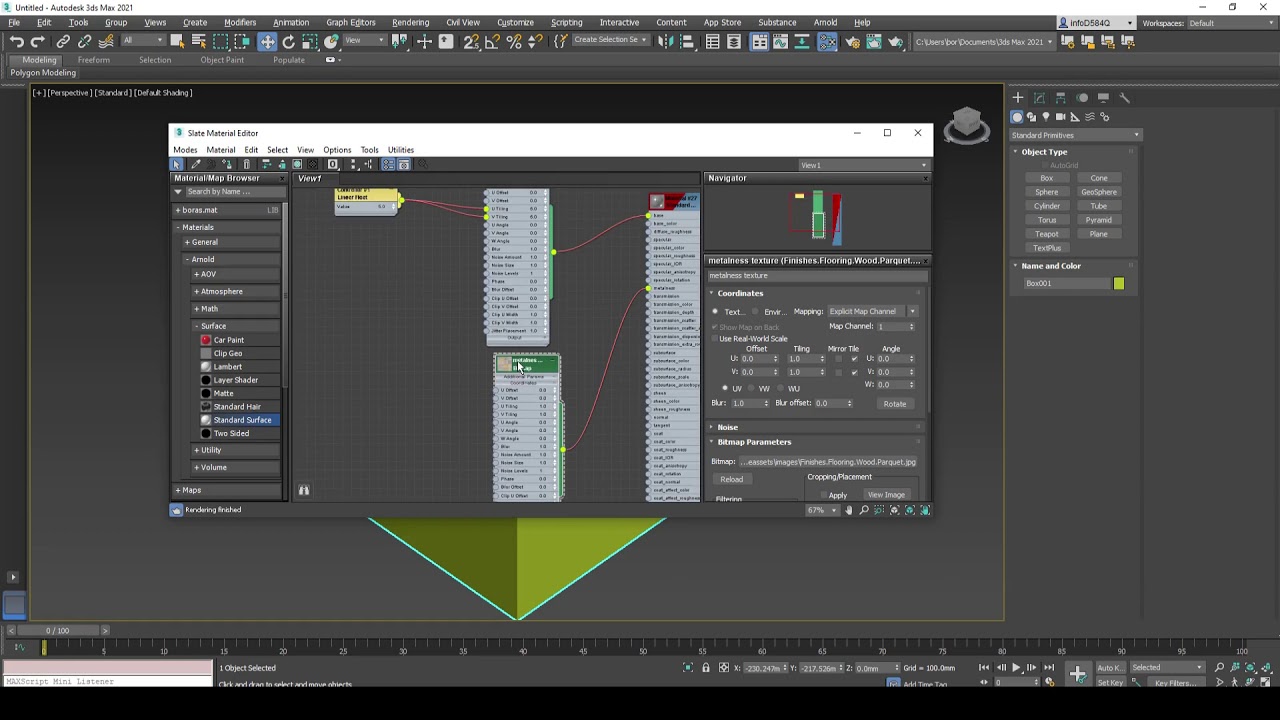
Task: Click the Box001 object color swatch
Action: click(x=1119, y=284)
